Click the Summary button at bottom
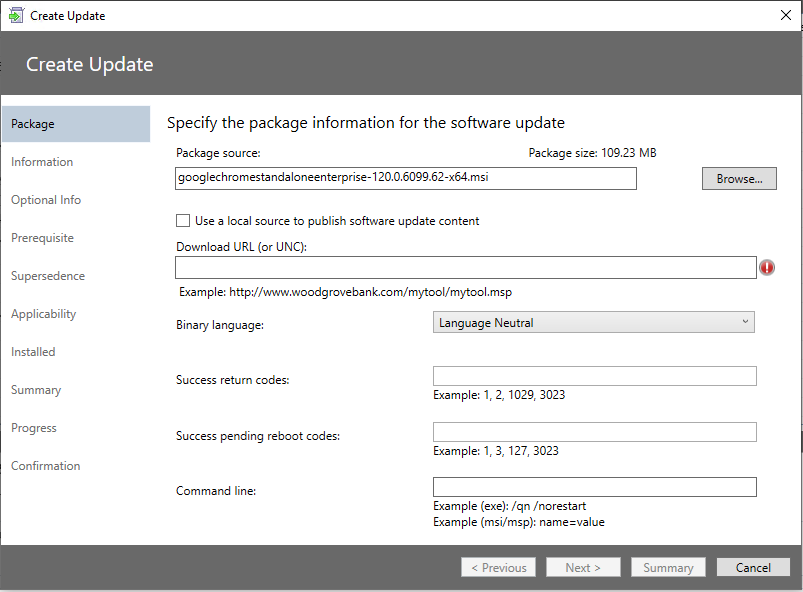 tap(668, 567)
